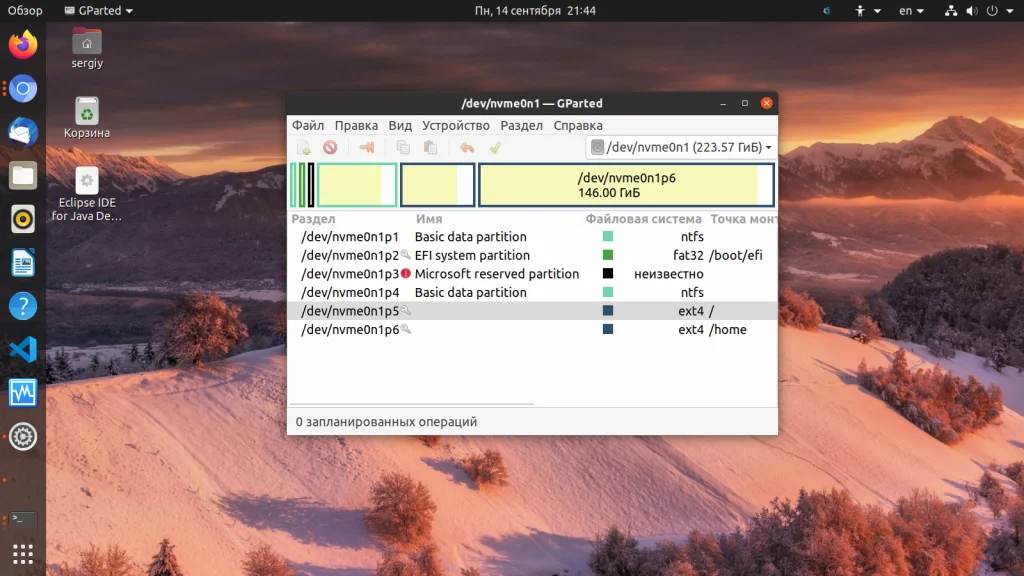Image resolution: width=1024 pixels, height=576 pixels.
Task: Click the fat32 green color swatch
Action: pos(608,255)
